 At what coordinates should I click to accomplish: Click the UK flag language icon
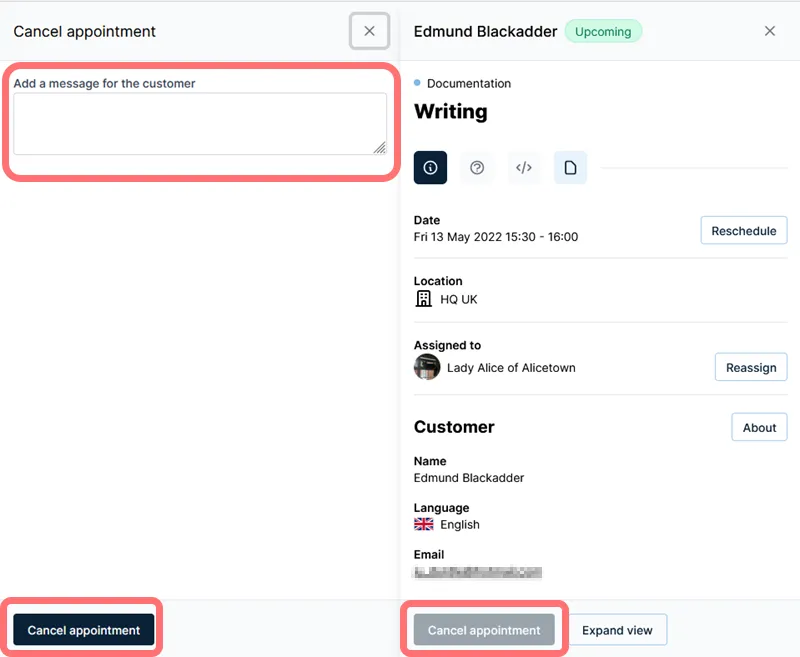[x=423, y=524]
